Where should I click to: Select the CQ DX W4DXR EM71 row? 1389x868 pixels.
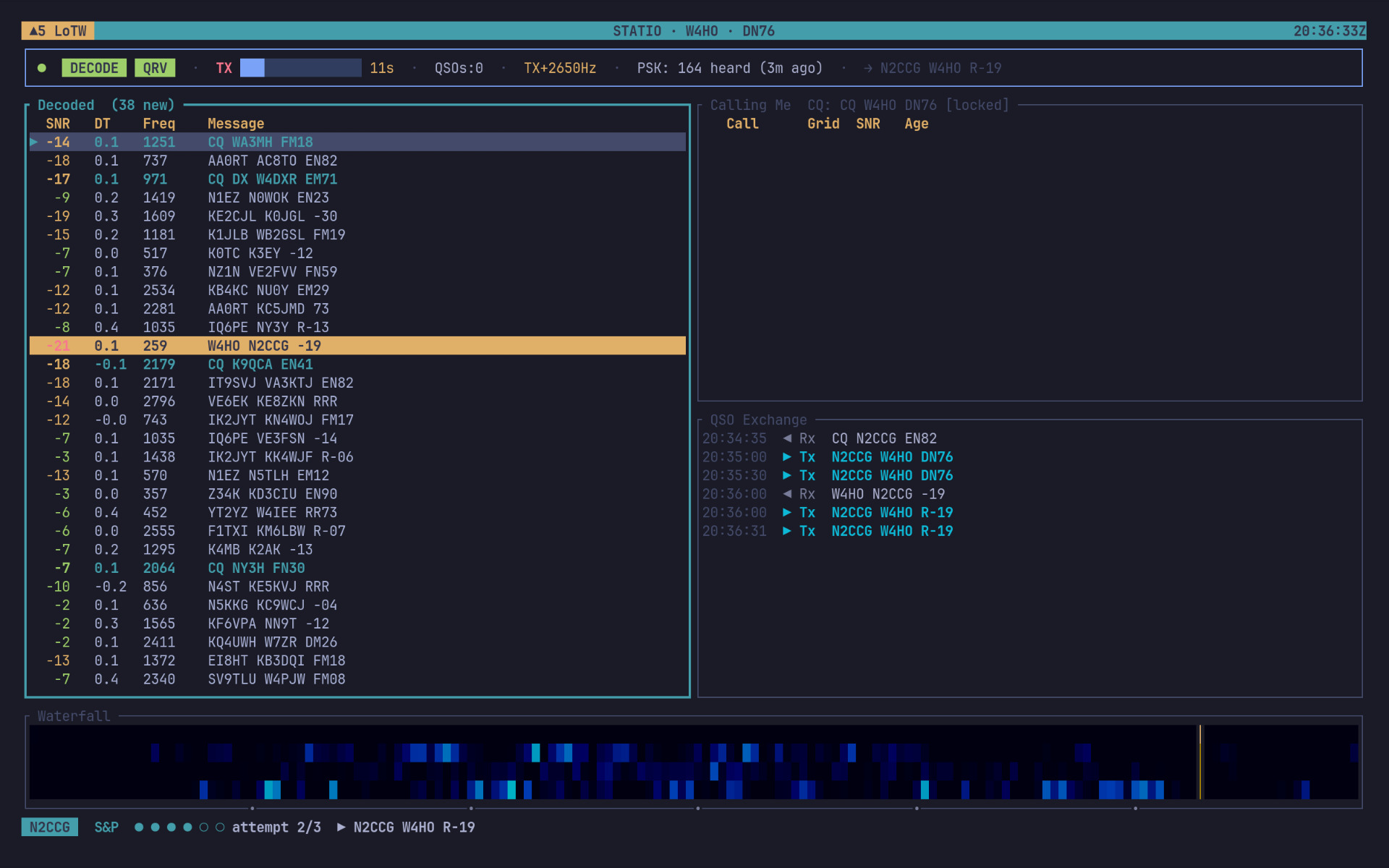tap(357, 179)
